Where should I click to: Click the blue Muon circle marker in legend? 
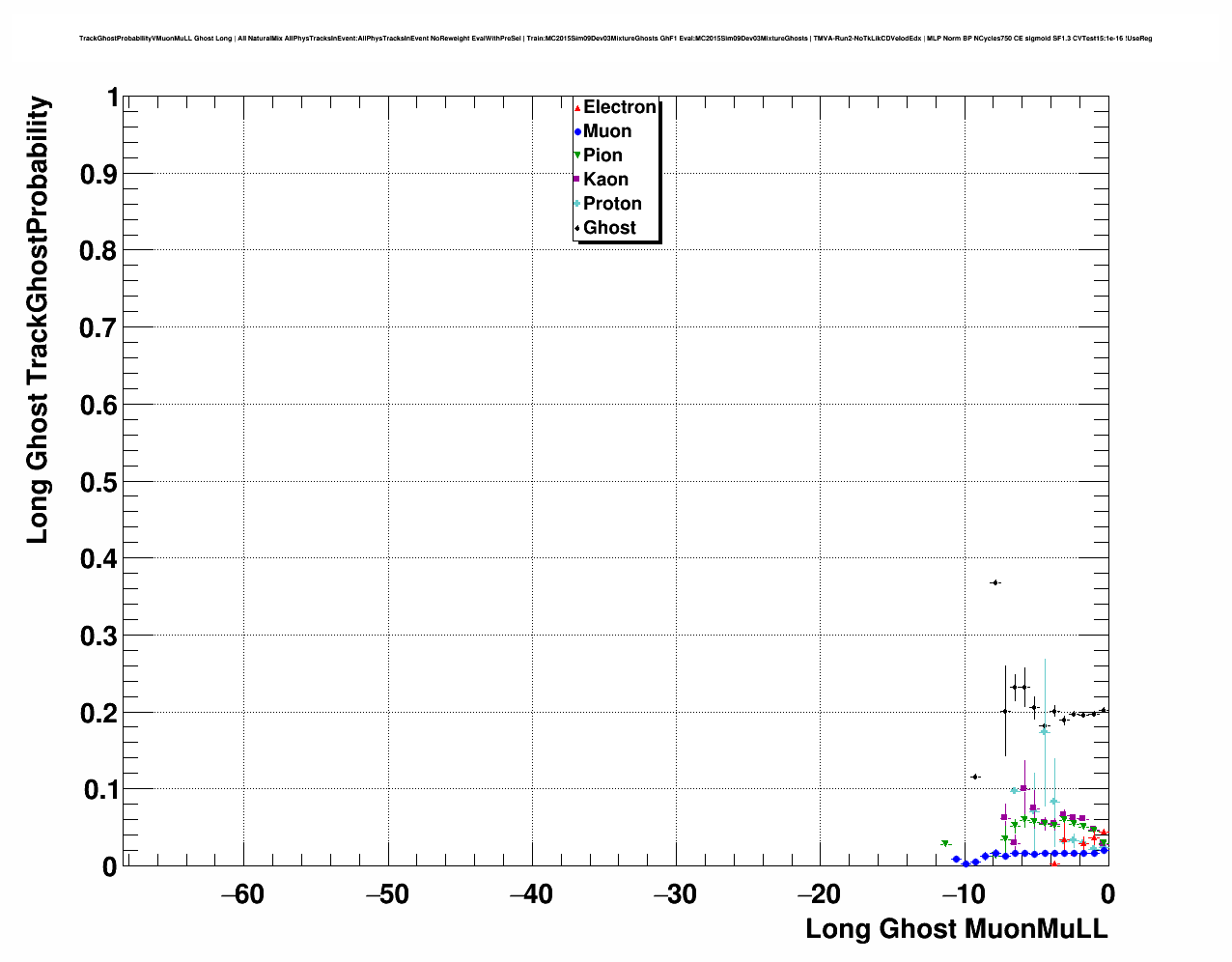(x=577, y=132)
